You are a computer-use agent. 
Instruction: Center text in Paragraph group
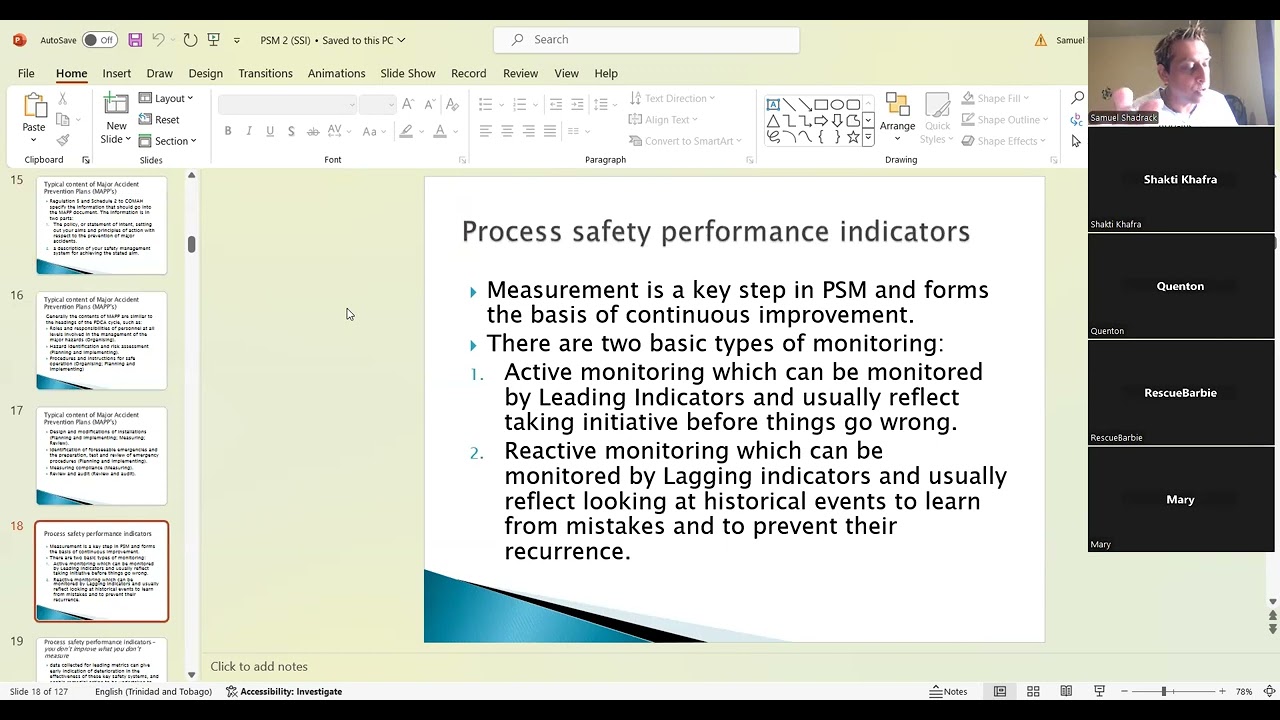pos(507,131)
